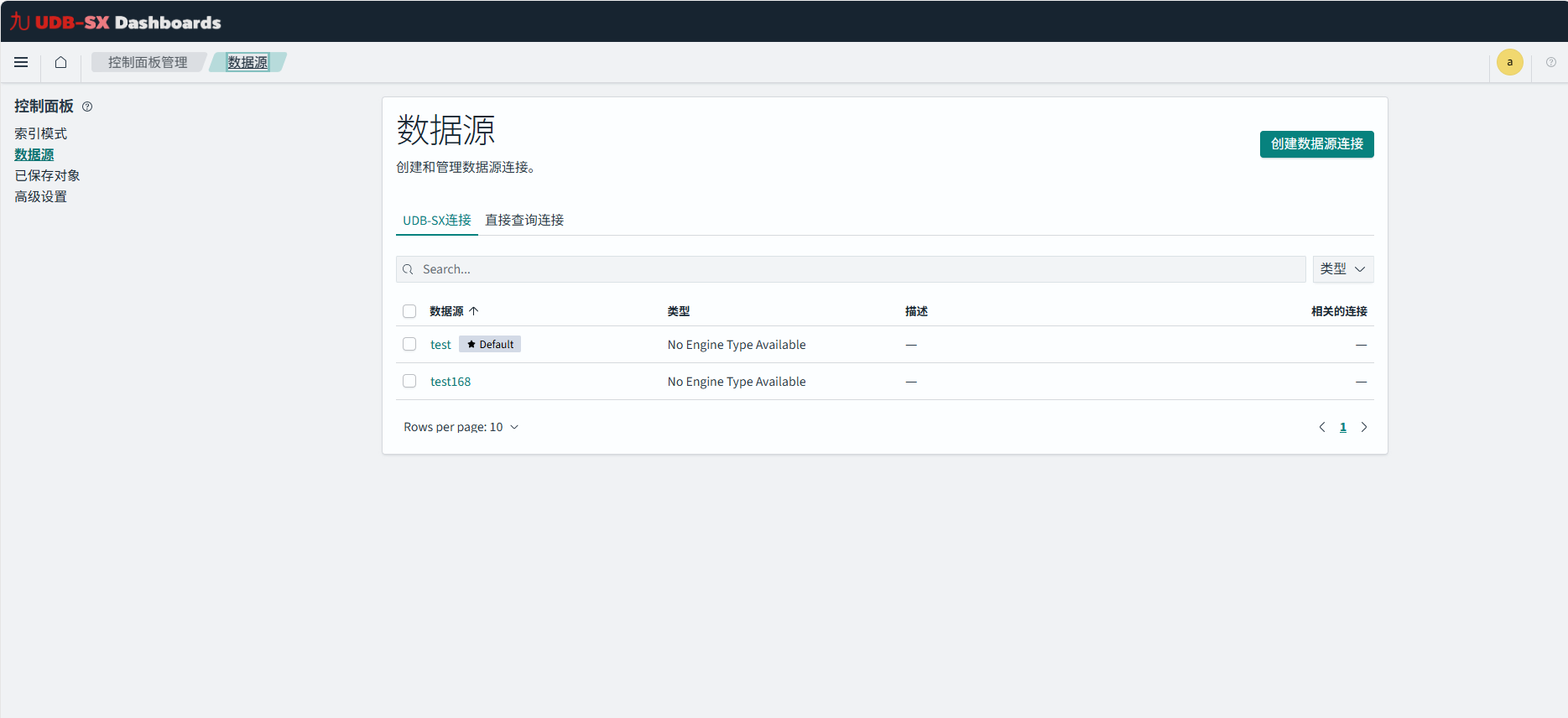
Task: Select the UDB-SX连接 tab
Action: 436,220
